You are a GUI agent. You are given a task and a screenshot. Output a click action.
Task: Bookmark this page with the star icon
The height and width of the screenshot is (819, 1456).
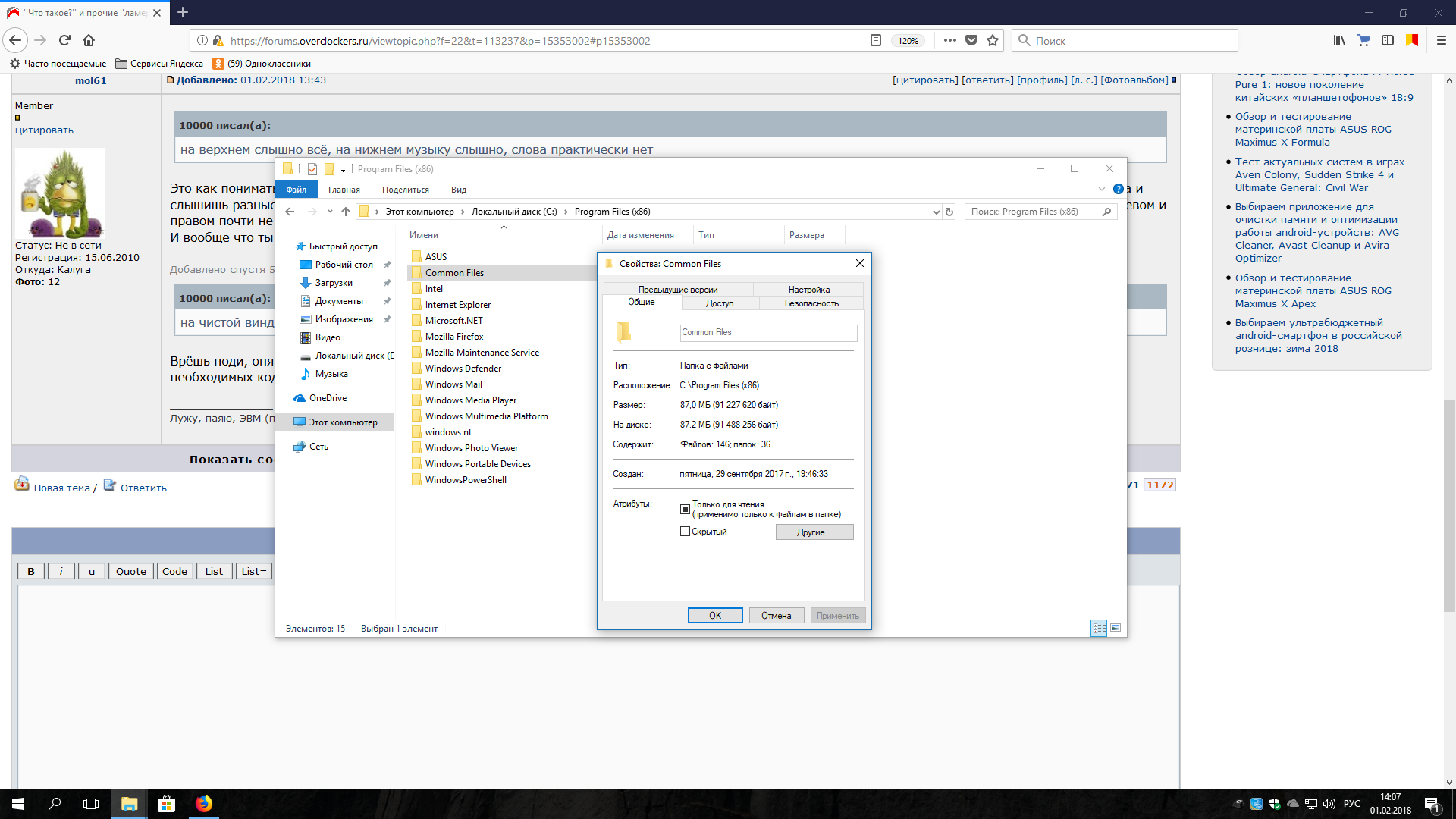993,40
